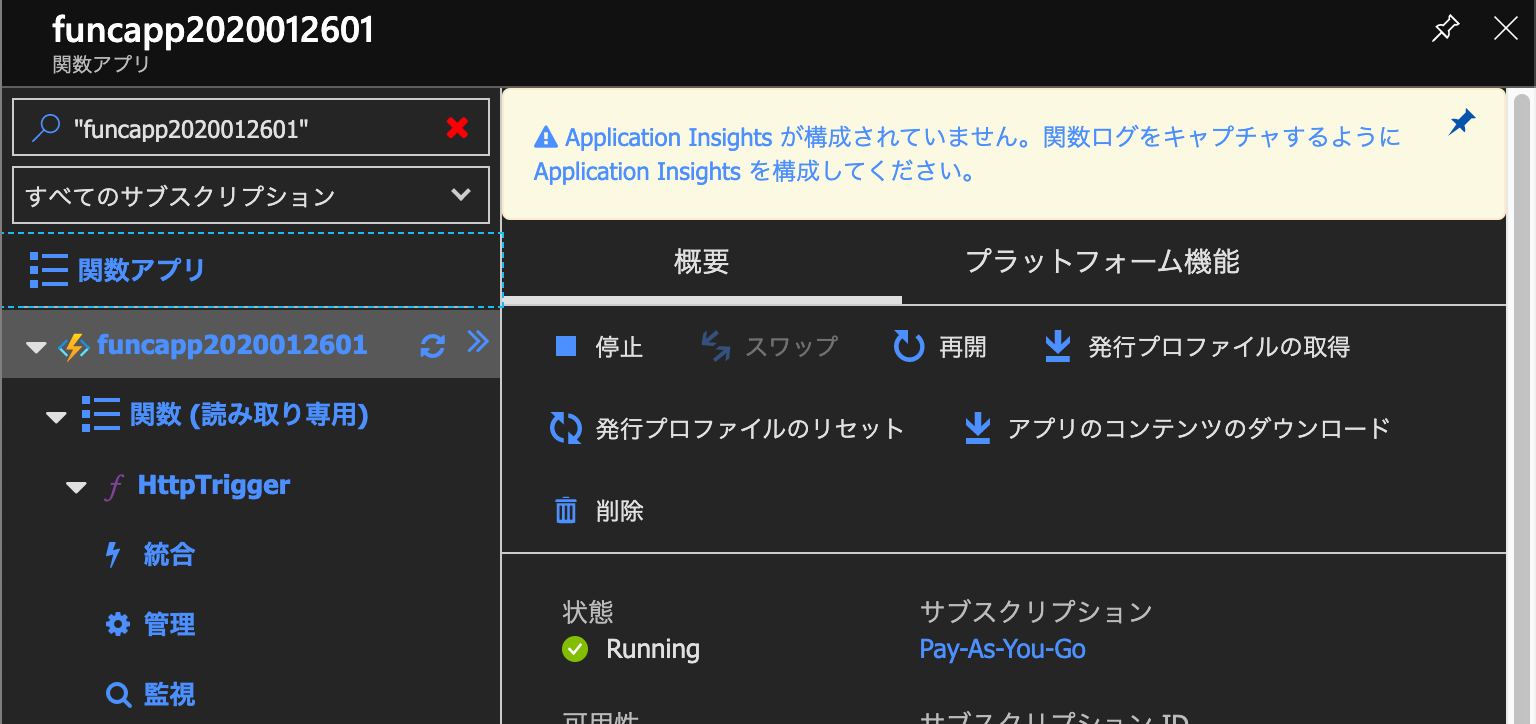Click the サブスクリプション label
This screenshot has height=724, width=1536.
click(1036, 612)
